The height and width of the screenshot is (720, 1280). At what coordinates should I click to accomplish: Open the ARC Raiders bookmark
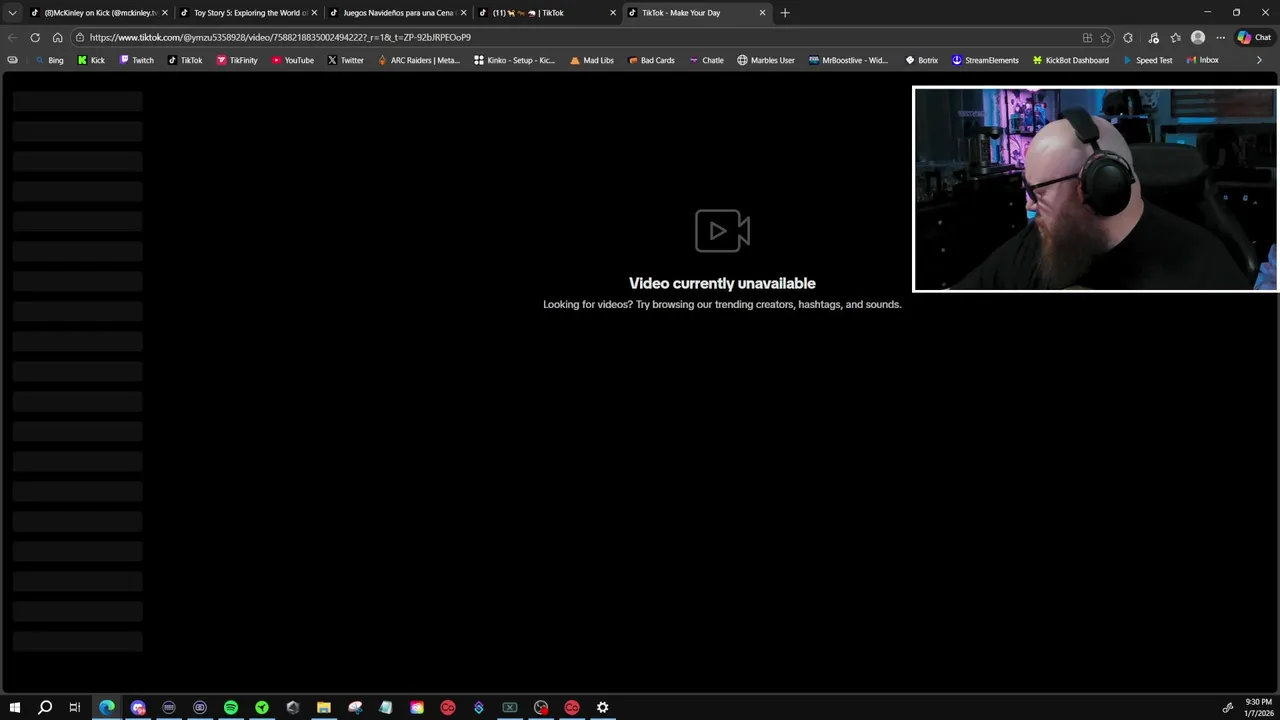coord(419,60)
